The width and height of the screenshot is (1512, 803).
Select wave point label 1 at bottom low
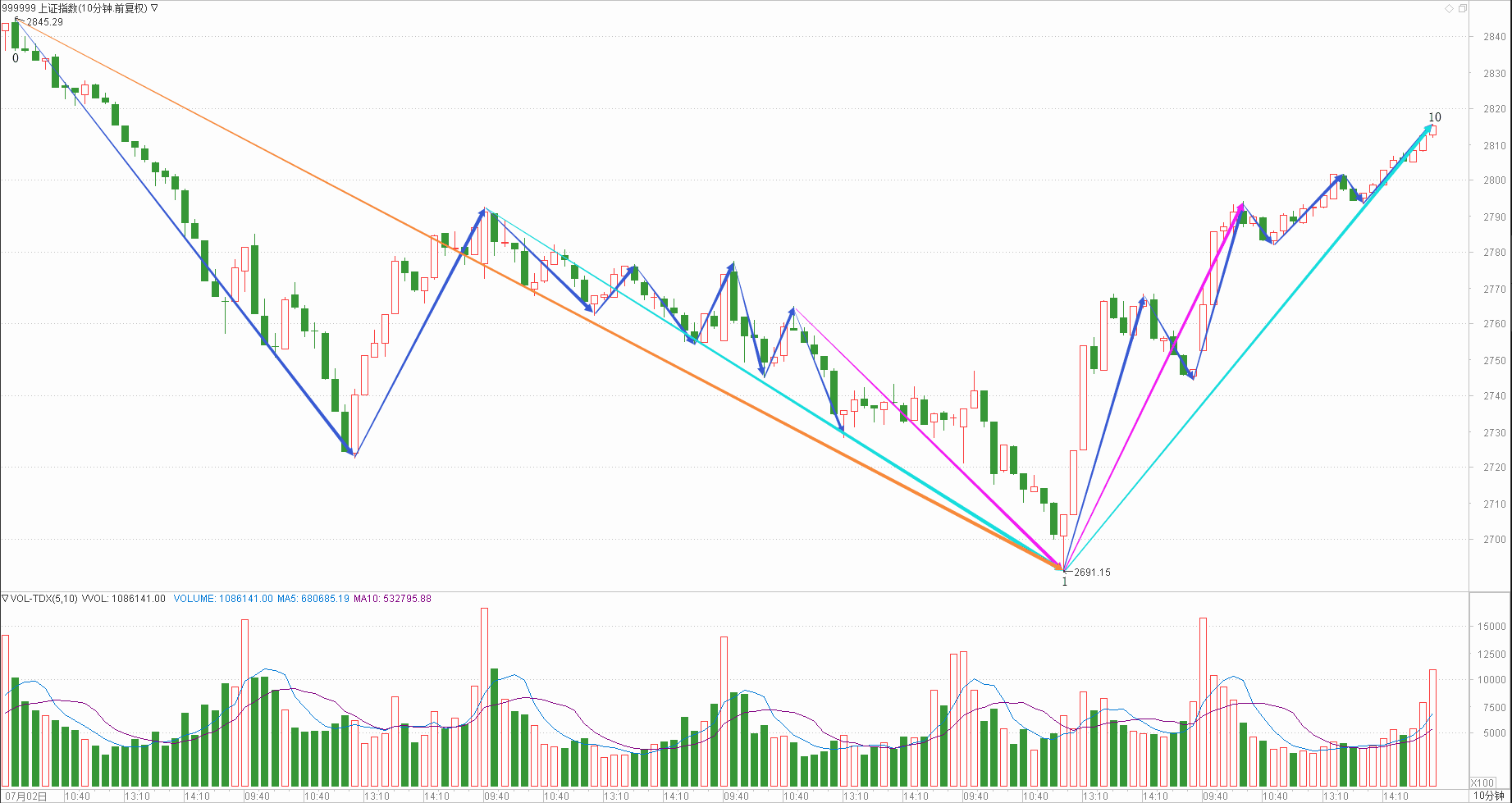(1065, 582)
